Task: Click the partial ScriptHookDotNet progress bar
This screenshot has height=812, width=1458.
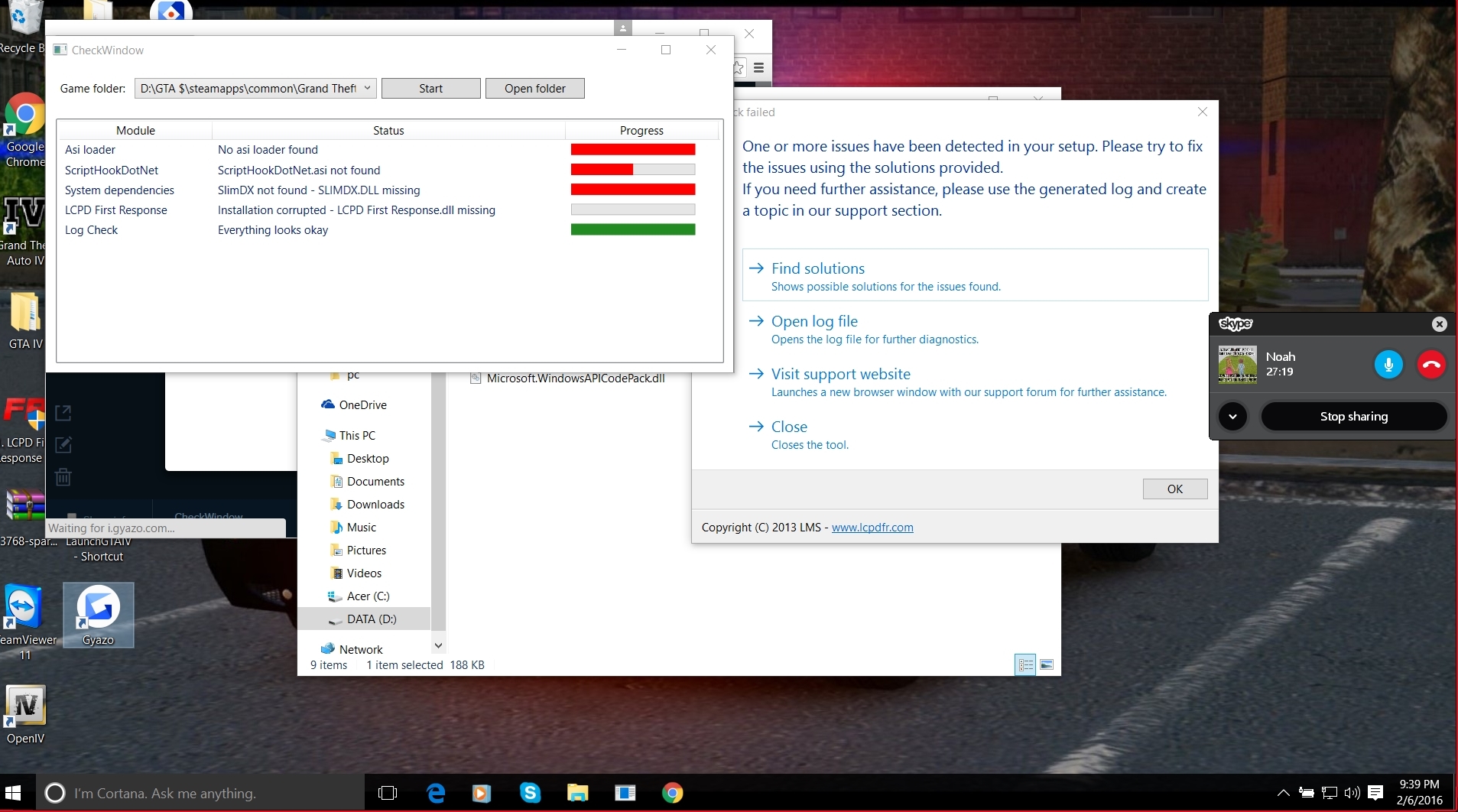Action: tap(633, 170)
